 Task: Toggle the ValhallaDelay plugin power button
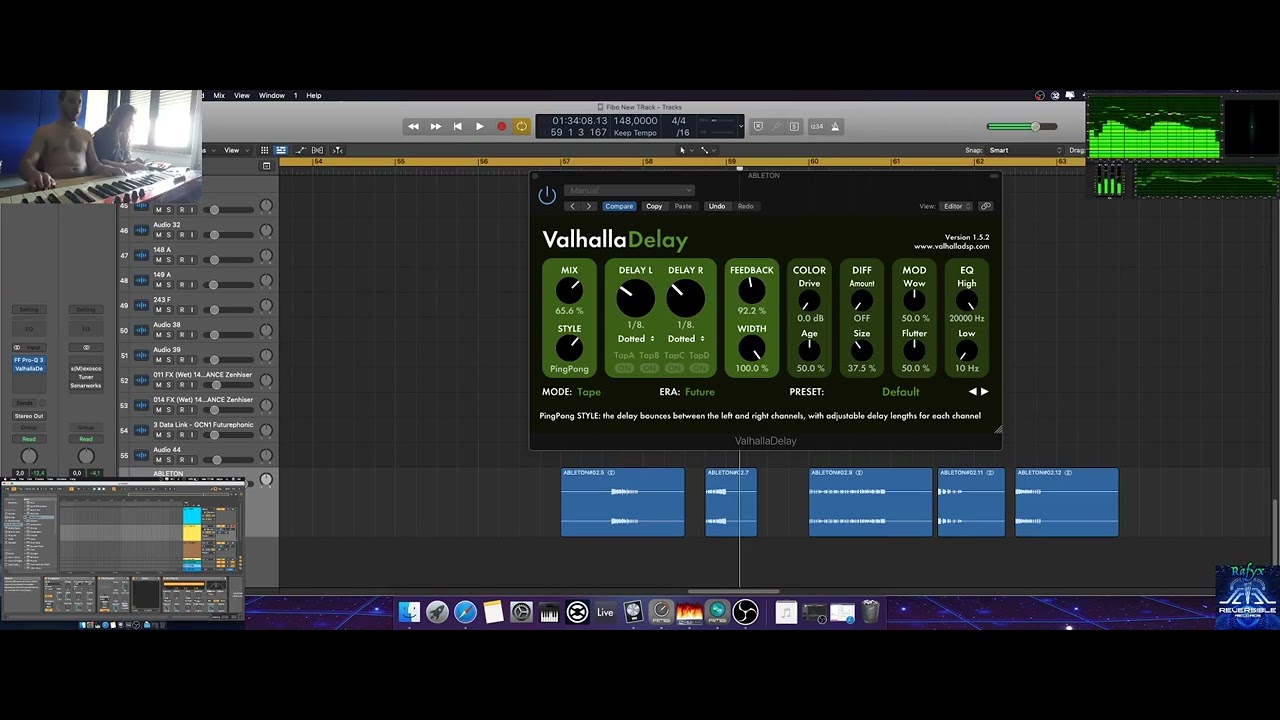click(547, 195)
